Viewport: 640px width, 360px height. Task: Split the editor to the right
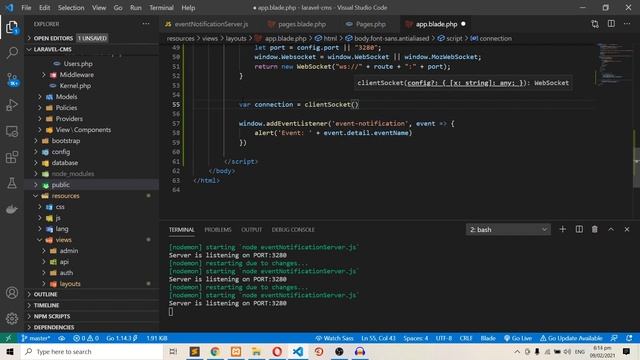pos(611,24)
